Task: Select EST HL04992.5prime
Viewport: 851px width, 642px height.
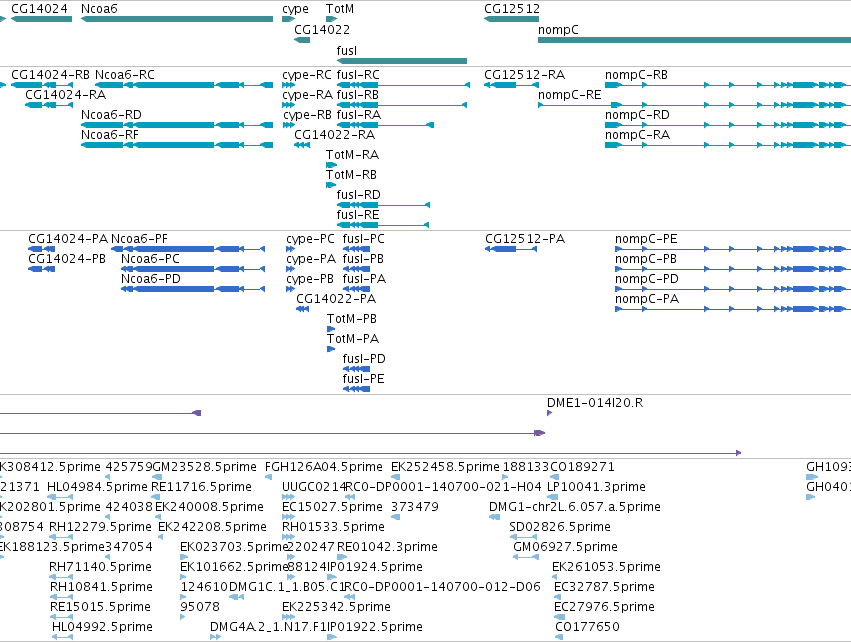Action: [x=62, y=637]
